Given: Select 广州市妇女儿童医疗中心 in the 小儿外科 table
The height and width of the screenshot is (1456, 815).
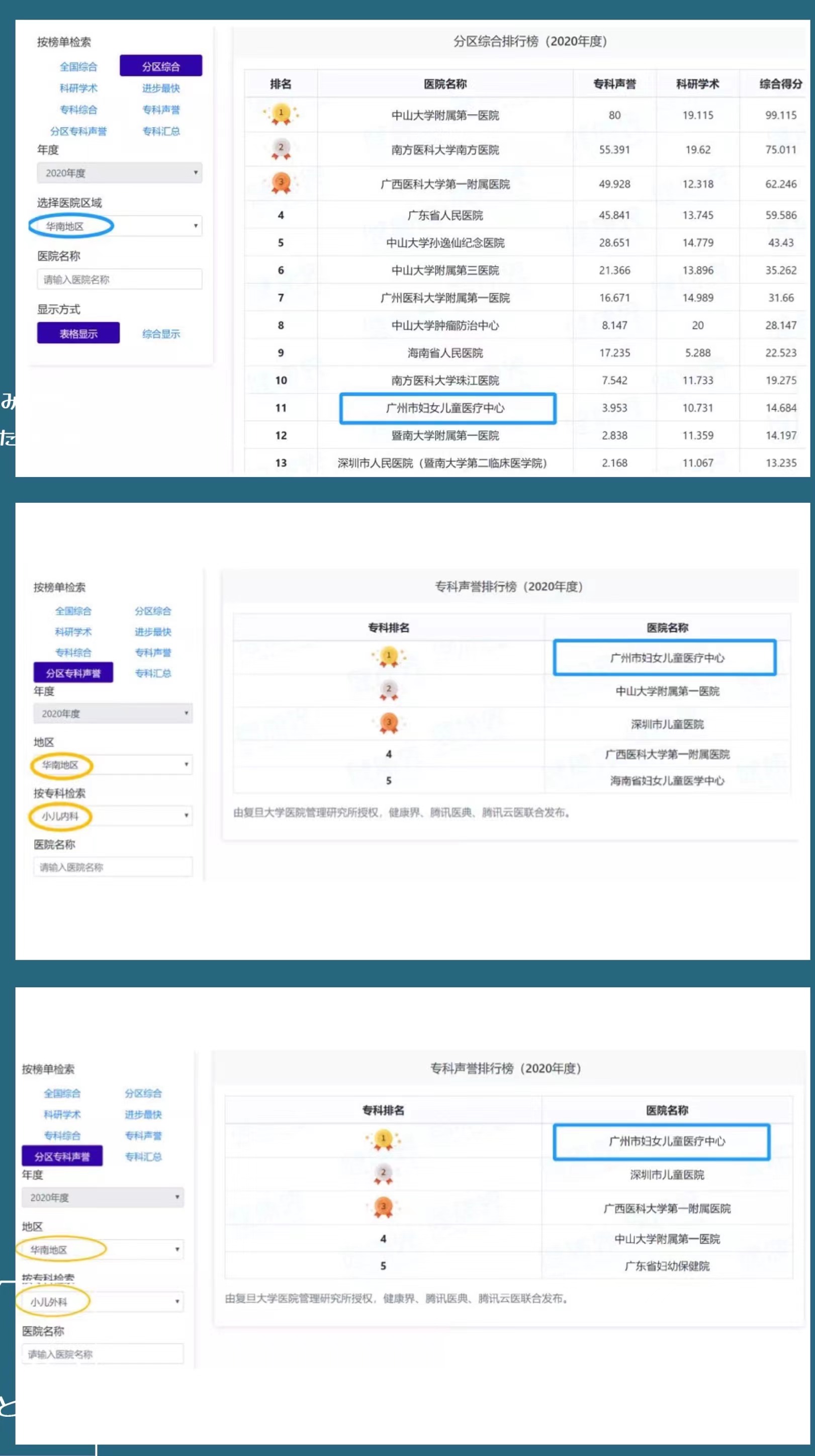Looking at the screenshot, I should pyautogui.click(x=667, y=1141).
